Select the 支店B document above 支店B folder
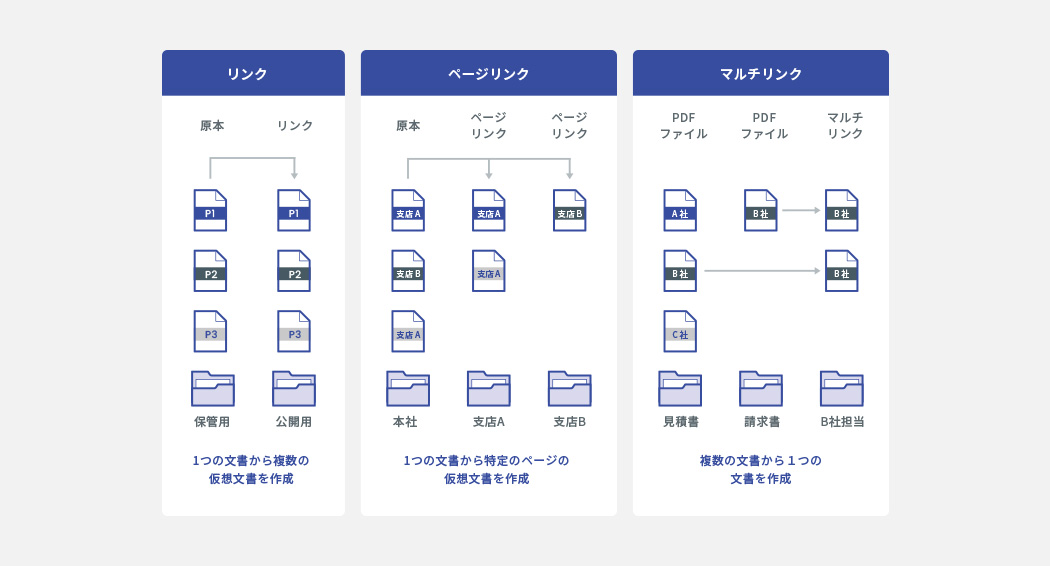Screen dimensions: 1050x566 pos(569,210)
